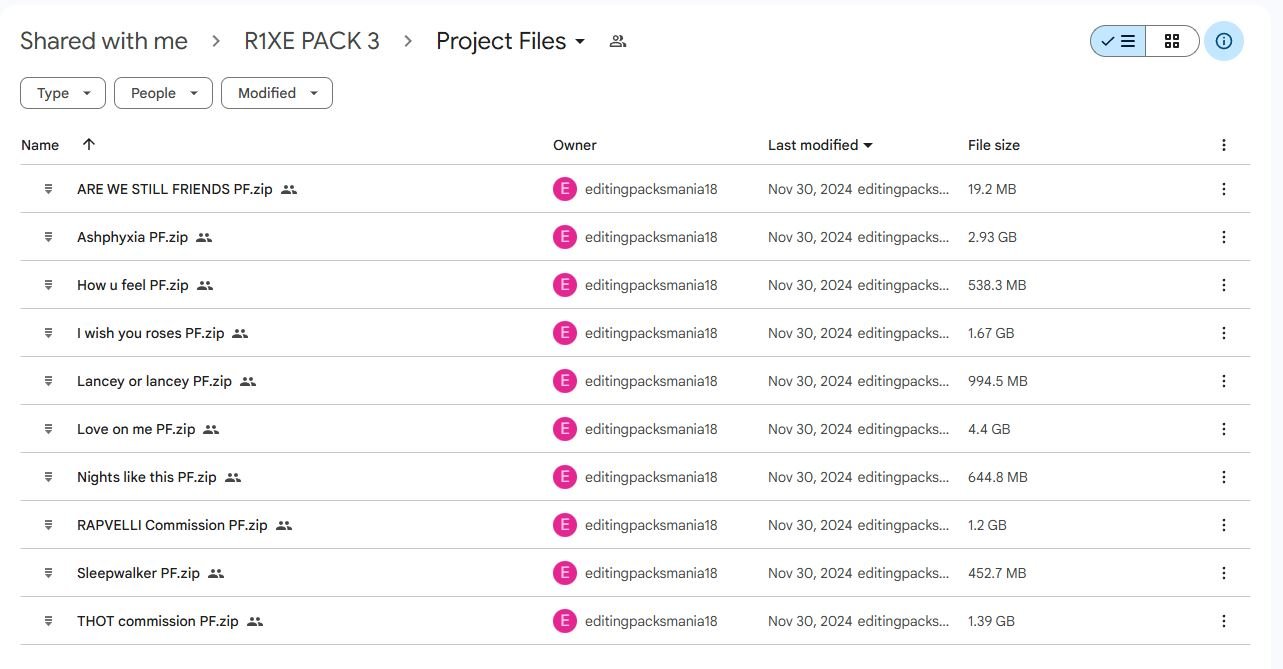This screenshot has height=669, width=1283.
Task: Expand the Modified filter dropdown
Action: (x=277, y=93)
